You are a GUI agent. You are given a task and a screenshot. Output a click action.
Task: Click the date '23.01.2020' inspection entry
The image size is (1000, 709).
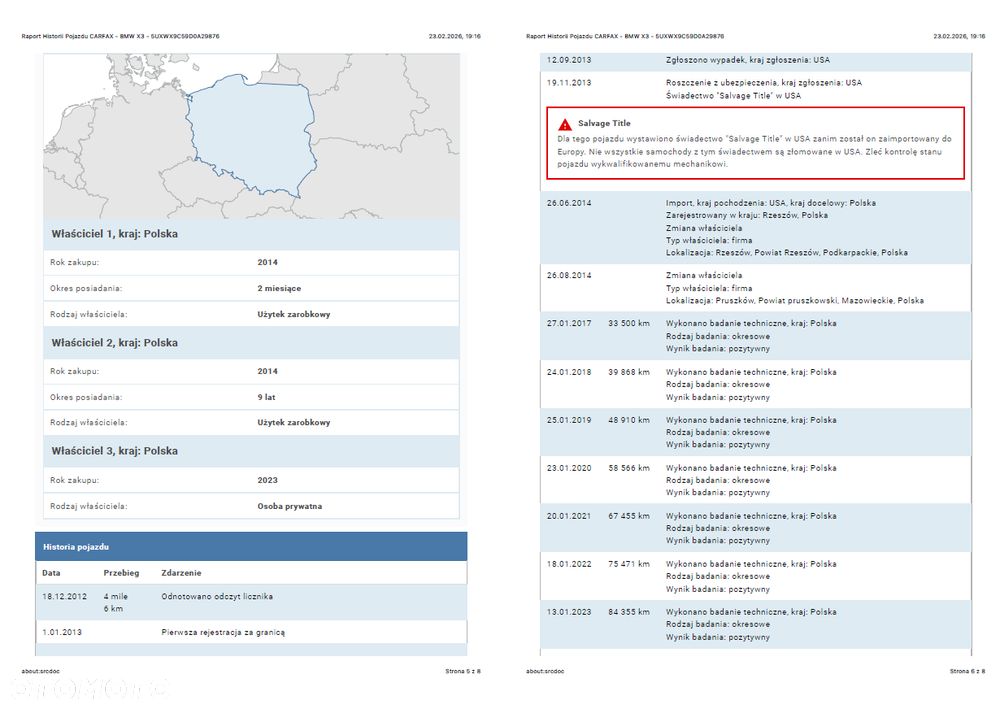[x=569, y=468]
